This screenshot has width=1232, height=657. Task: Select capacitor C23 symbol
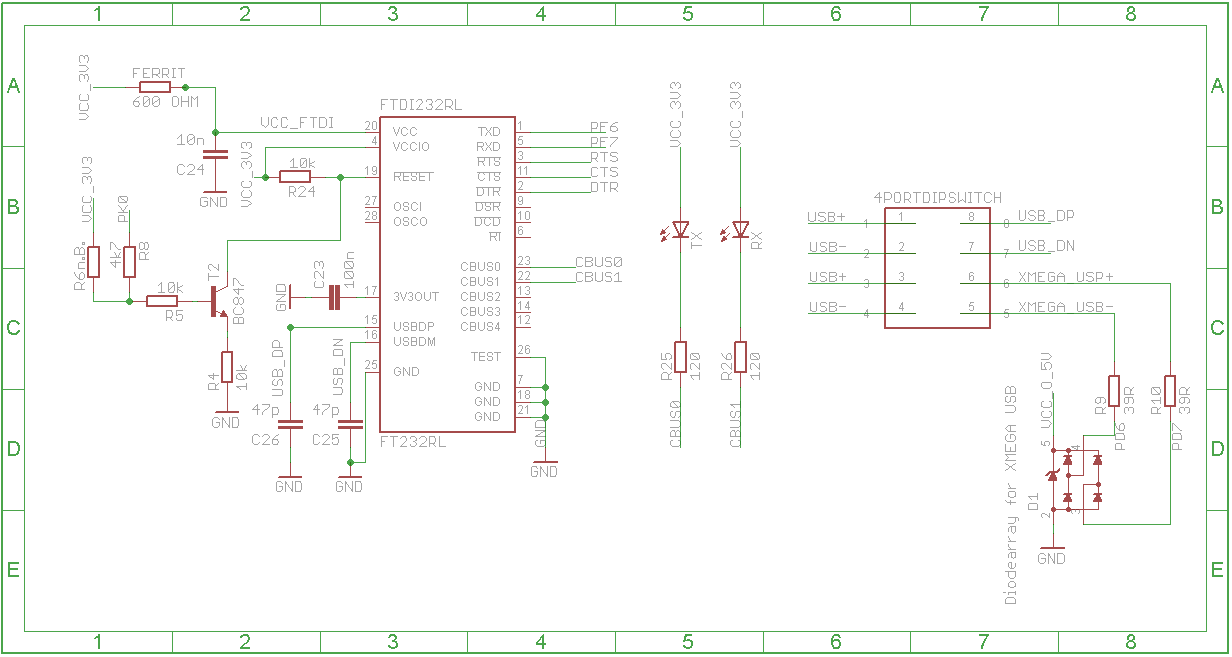[334, 297]
